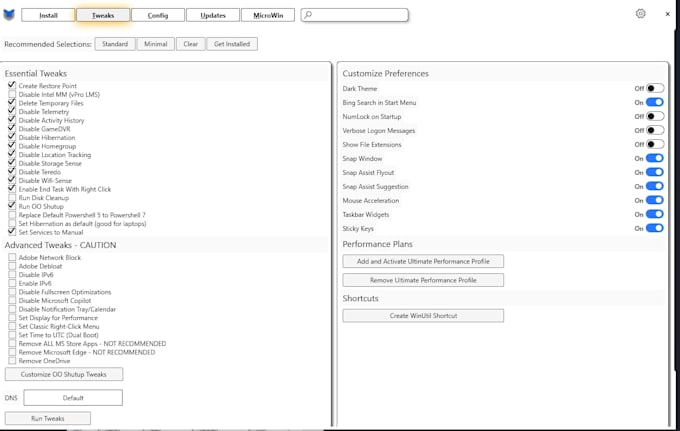
Task: Check Remove ALL MS Store Apps
Action: coord(12,343)
